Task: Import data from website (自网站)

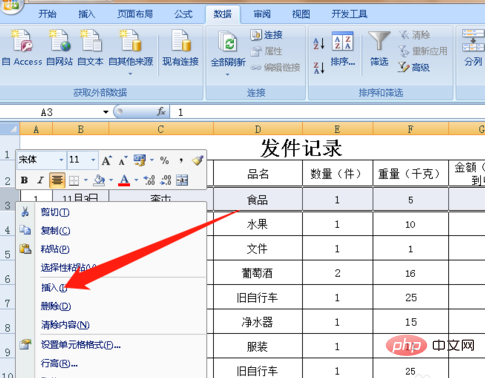Action: 60,48
